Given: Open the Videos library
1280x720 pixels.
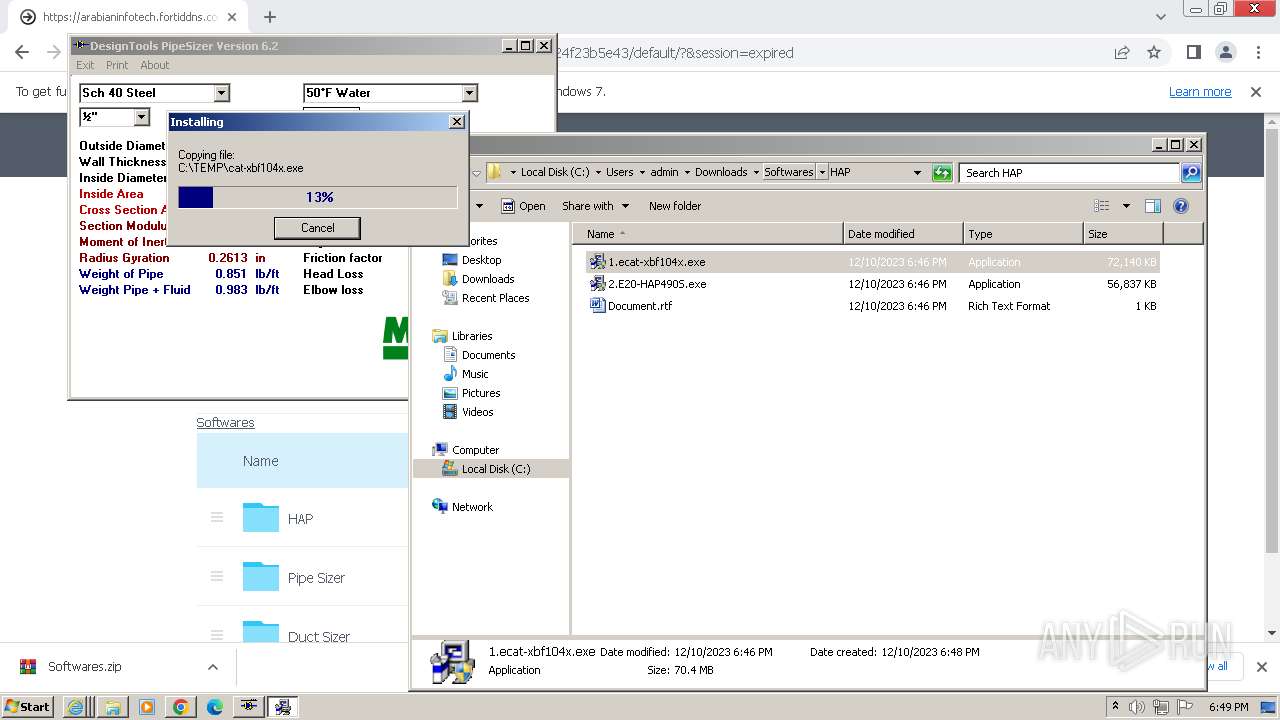Looking at the screenshot, I should click(x=477, y=412).
